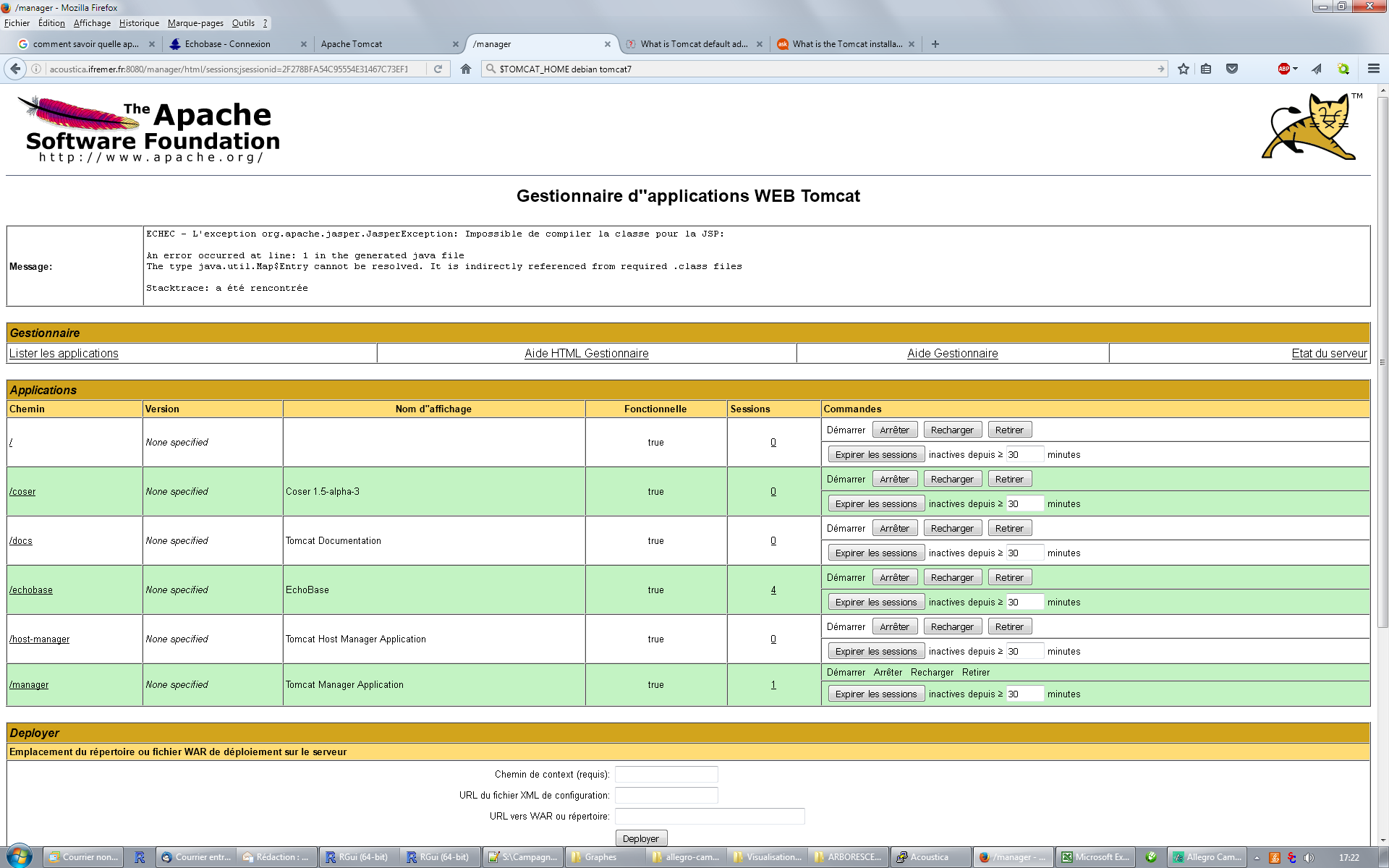The width and height of the screenshot is (1389, 868).
Task: Close the Echobase - Connexion tab
Action: (304, 44)
